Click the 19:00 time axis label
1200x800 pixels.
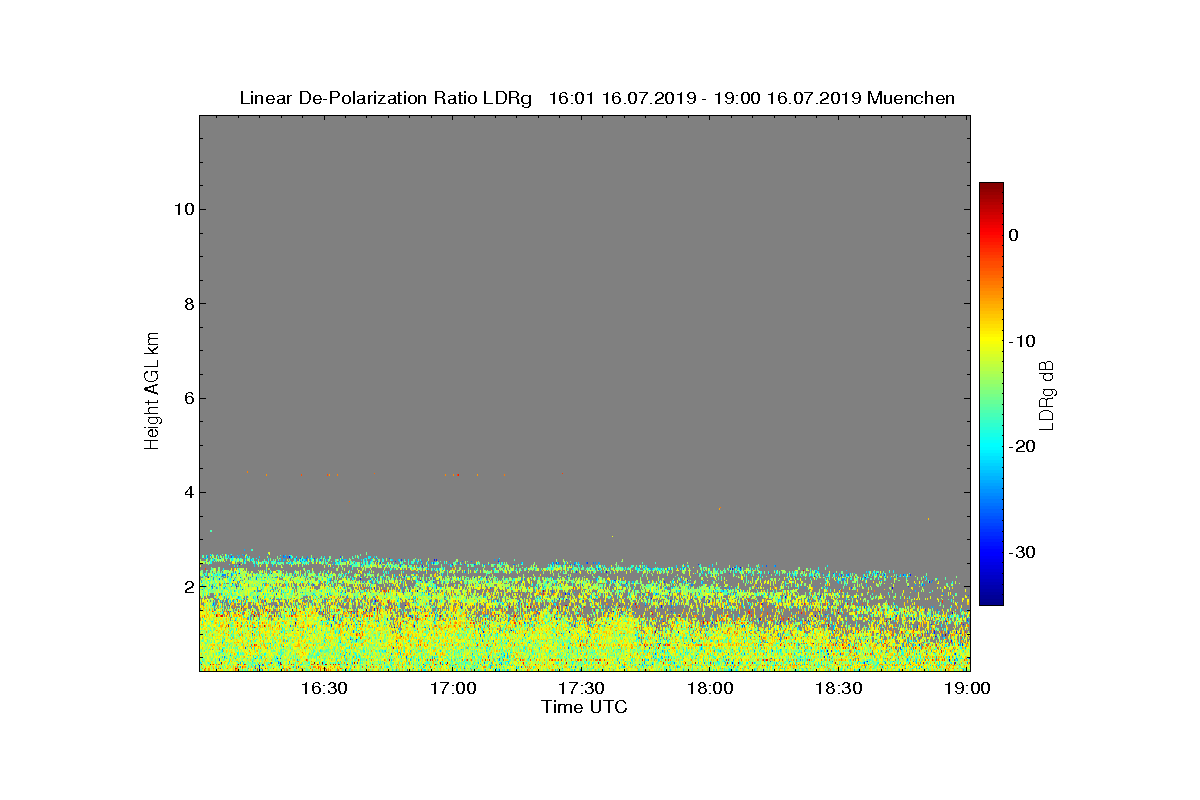[968, 689]
